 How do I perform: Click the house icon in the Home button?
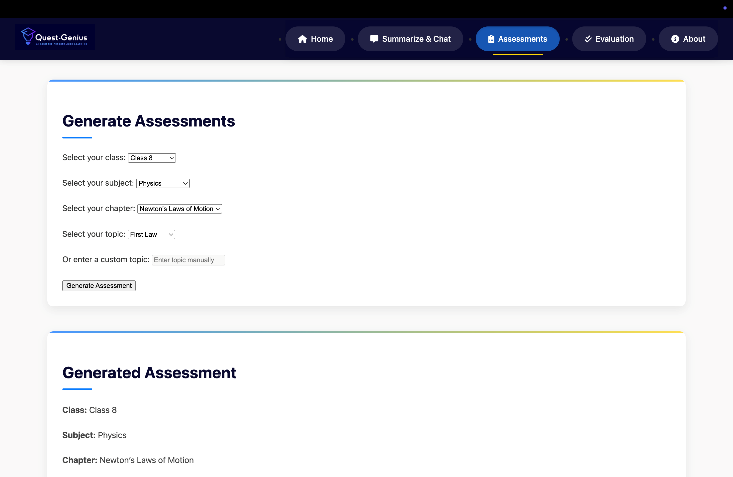click(302, 39)
